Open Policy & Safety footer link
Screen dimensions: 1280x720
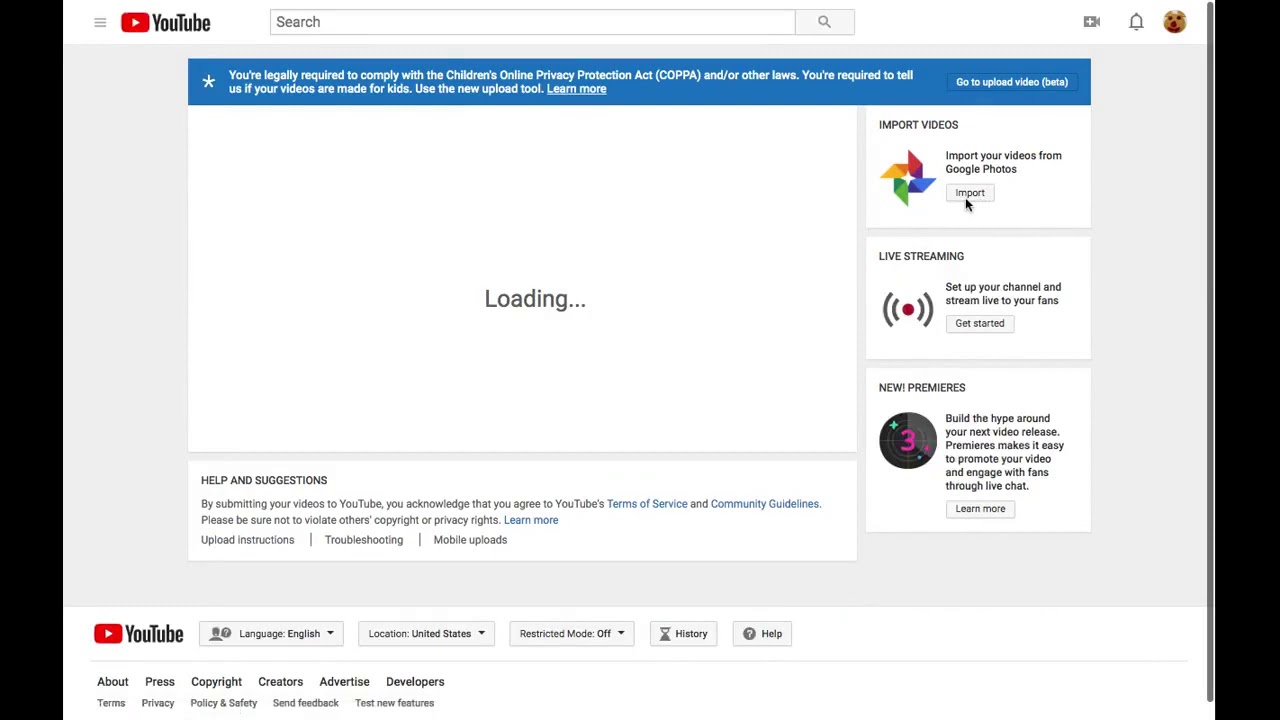(x=224, y=703)
